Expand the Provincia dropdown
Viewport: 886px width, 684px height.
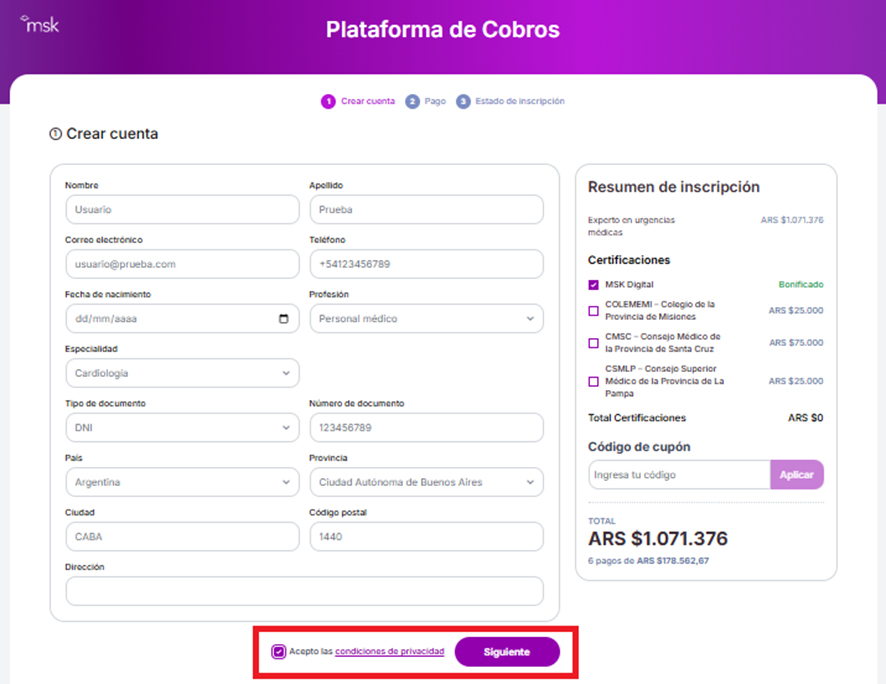(427, 482)
